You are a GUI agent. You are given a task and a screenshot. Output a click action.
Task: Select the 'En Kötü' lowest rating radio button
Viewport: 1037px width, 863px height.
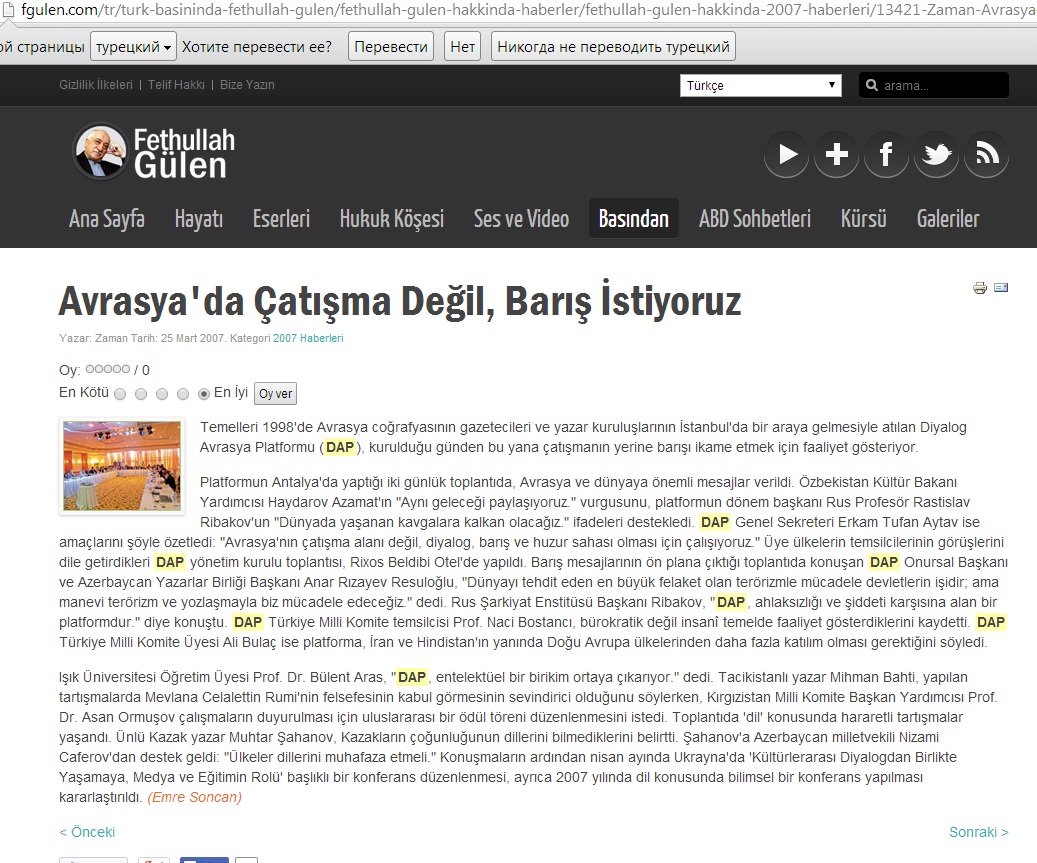click(x=120, y=394)
